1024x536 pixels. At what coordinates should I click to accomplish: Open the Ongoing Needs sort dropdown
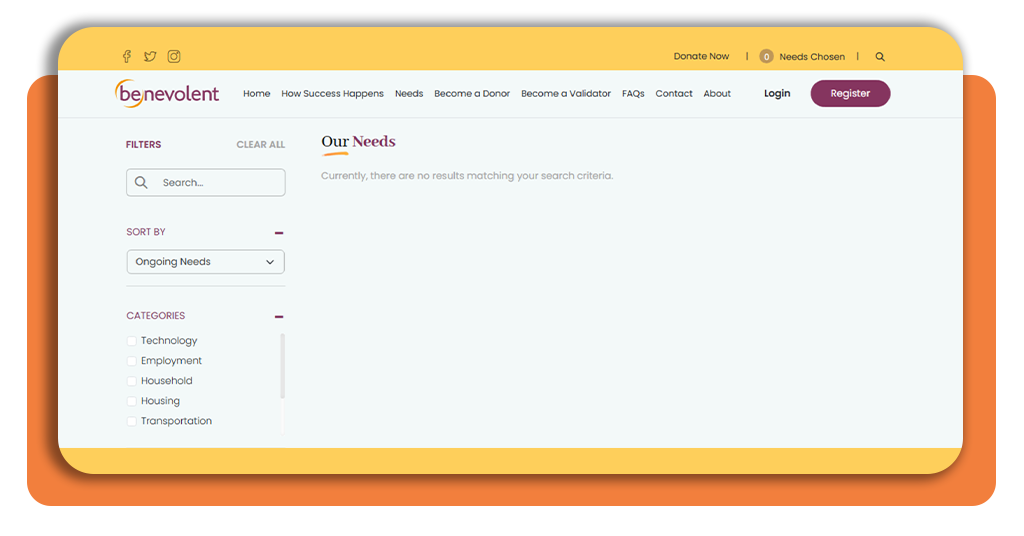point(206,262)
